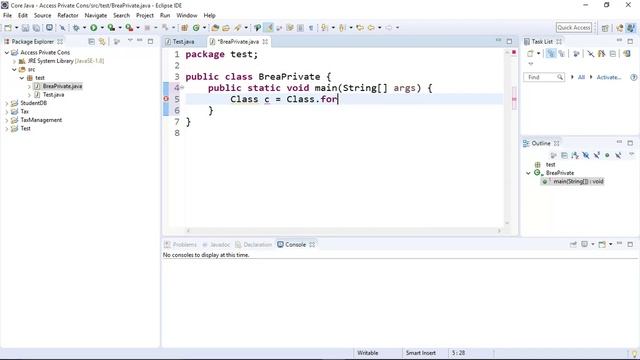Open the File menu
Screen dimensions: 640x360
(7, 16)
